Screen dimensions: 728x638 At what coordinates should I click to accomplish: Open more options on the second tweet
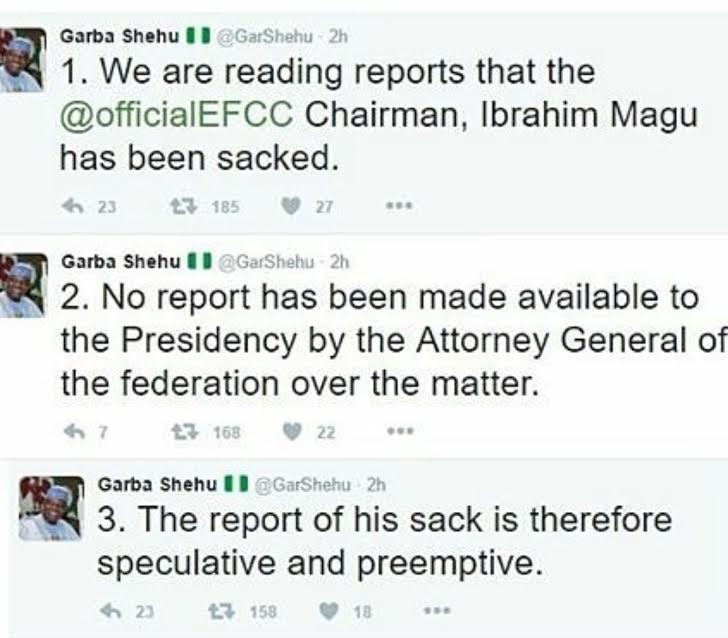(402, 432)
